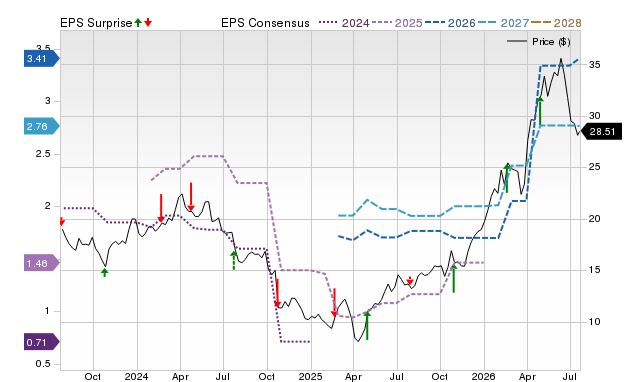Click the 2025 label on the time axis
The height and width of the screenshot is (382, 640).
[310, 376]
